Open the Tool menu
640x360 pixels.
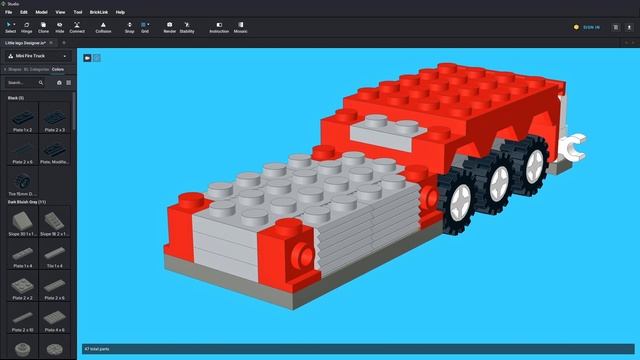78,12
